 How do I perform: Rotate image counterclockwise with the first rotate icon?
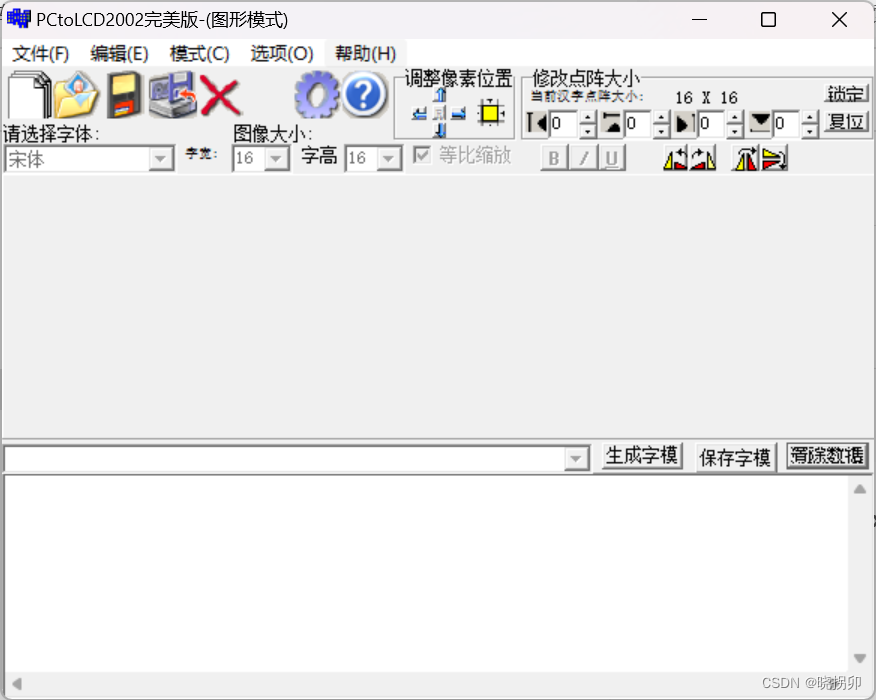(675, 159)
